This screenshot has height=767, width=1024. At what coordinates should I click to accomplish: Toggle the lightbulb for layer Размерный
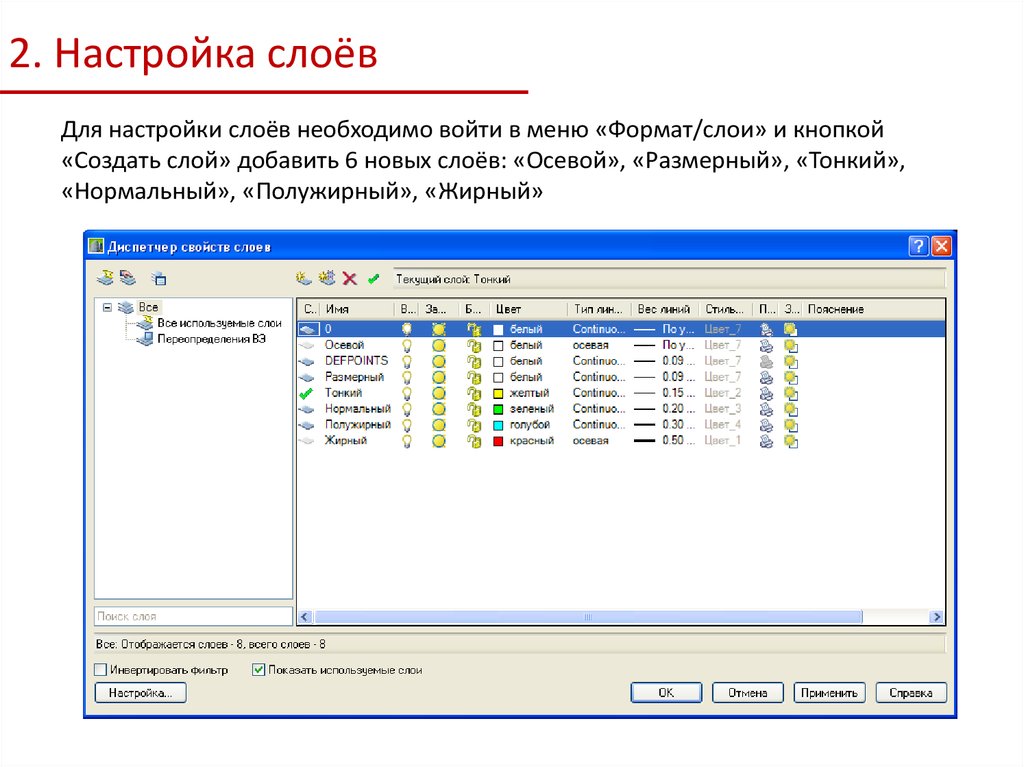click(407, 377)
